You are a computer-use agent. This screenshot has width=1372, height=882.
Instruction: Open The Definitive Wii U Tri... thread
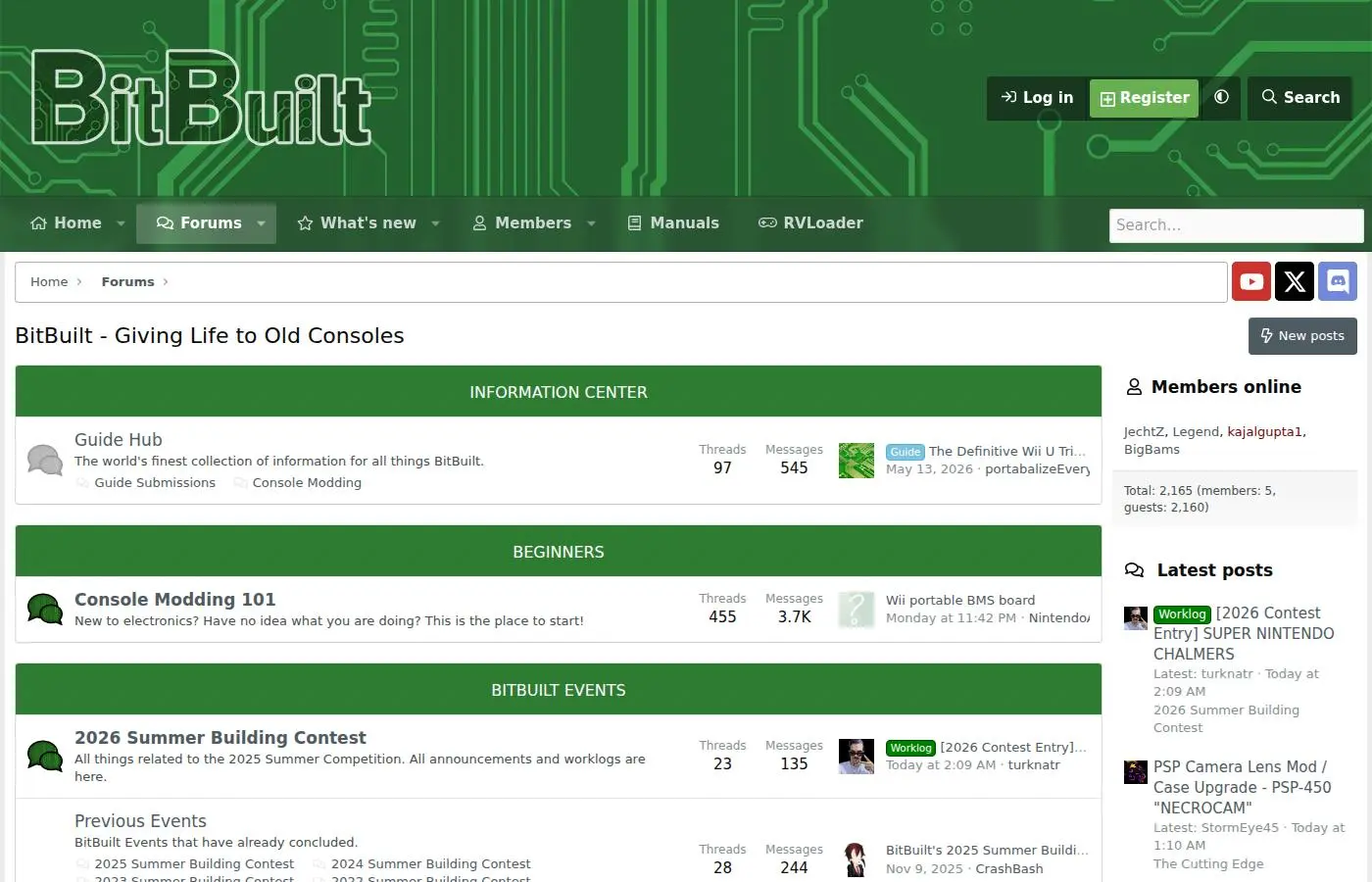click(1007, 452)
